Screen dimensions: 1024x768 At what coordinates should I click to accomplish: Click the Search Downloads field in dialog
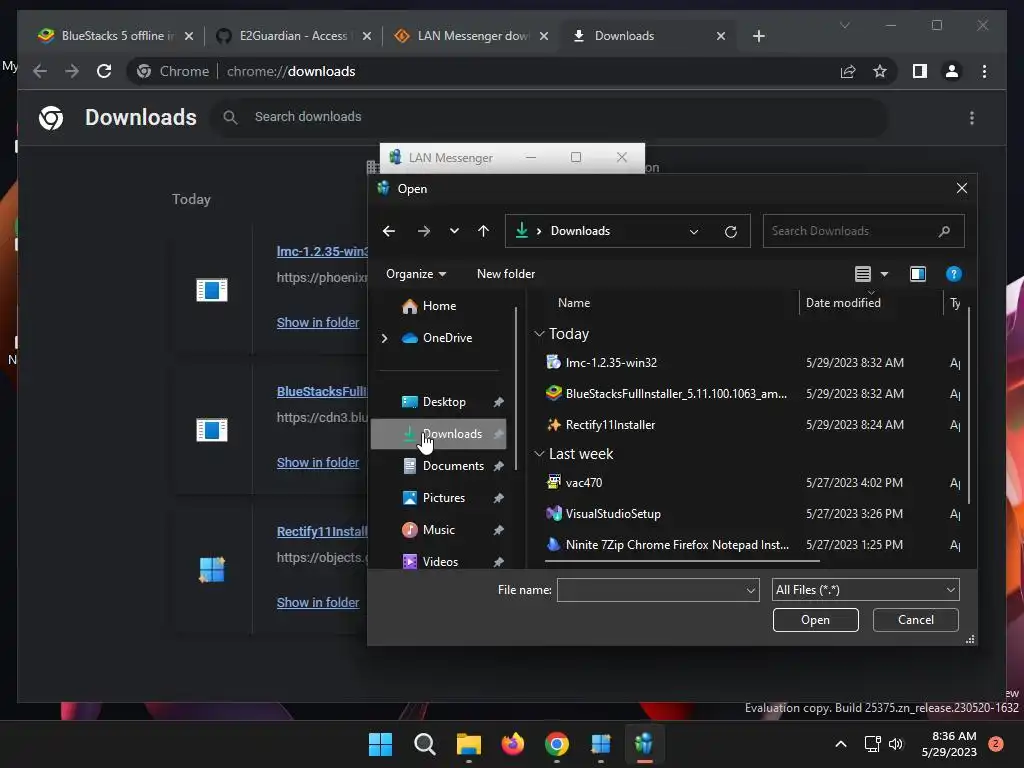pyautogui.click(x=863, y=231)
